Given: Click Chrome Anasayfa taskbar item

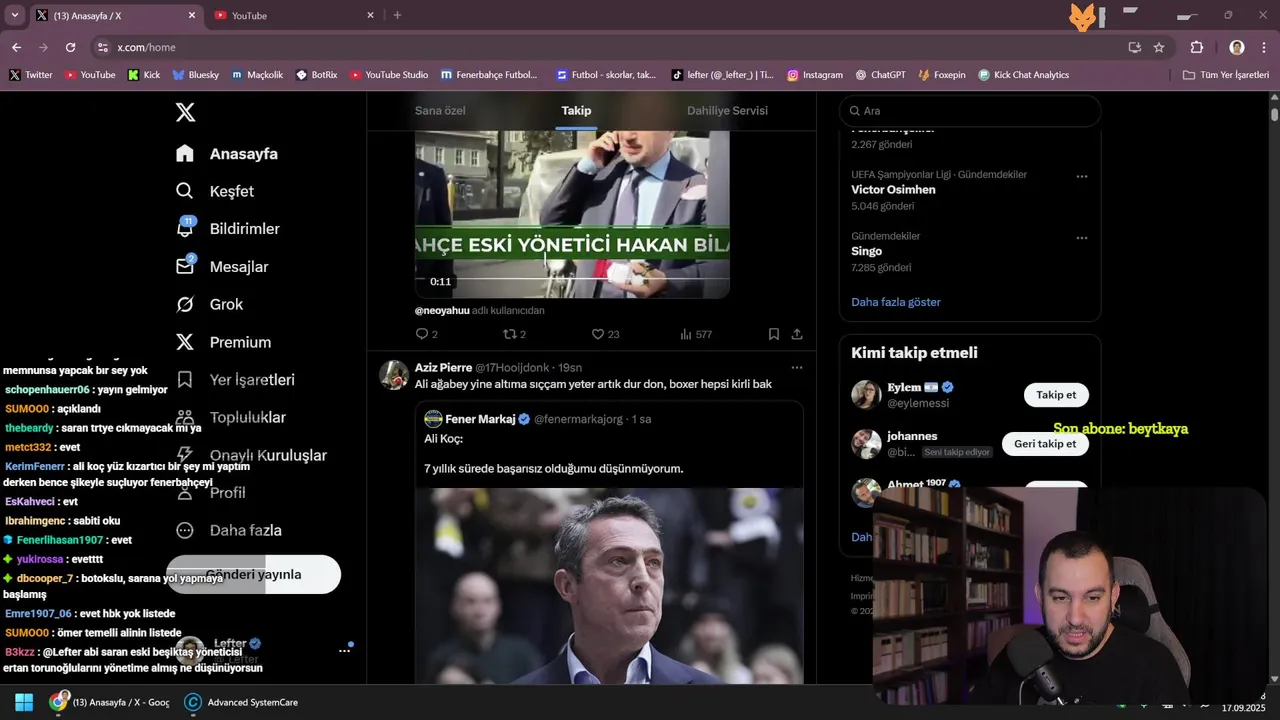Looking at the screenshot, I should click(111, 702).
